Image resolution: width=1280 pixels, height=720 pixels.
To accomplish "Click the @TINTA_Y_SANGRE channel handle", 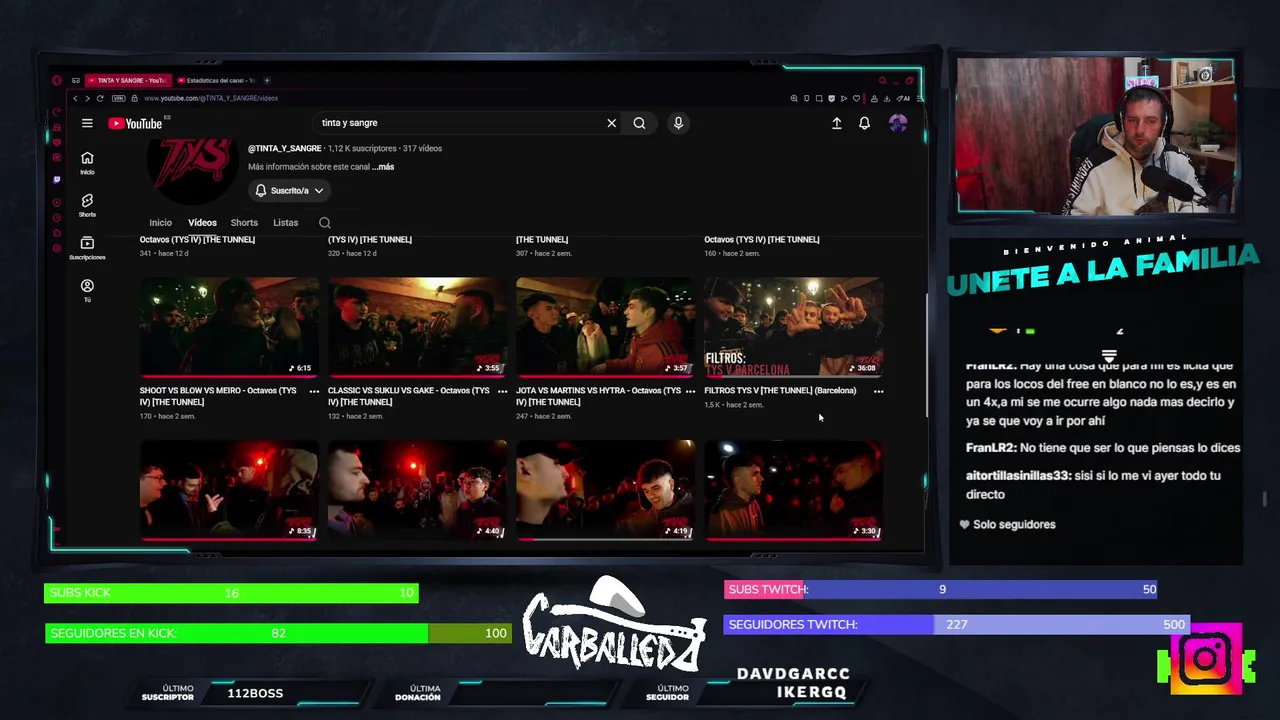I will (285, 148).
